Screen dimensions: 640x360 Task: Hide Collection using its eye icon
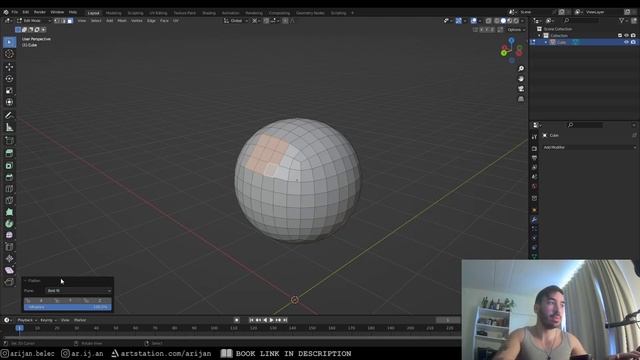pos(626,36)
